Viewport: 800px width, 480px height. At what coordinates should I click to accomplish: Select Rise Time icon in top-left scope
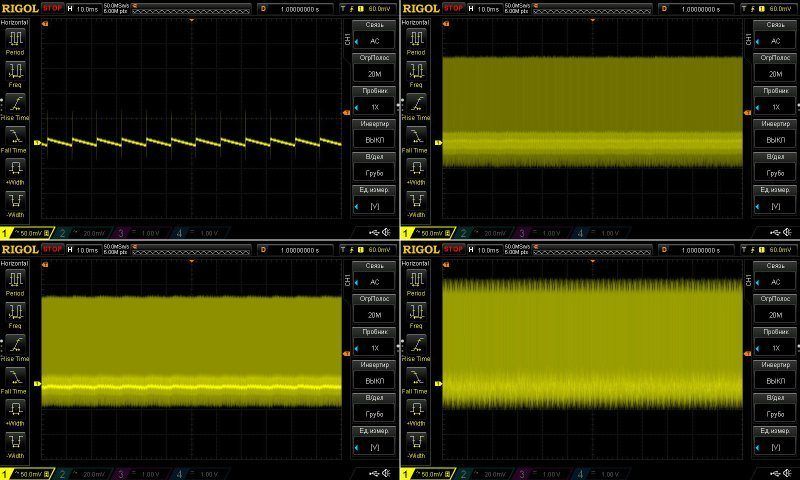tap(17, 103)
